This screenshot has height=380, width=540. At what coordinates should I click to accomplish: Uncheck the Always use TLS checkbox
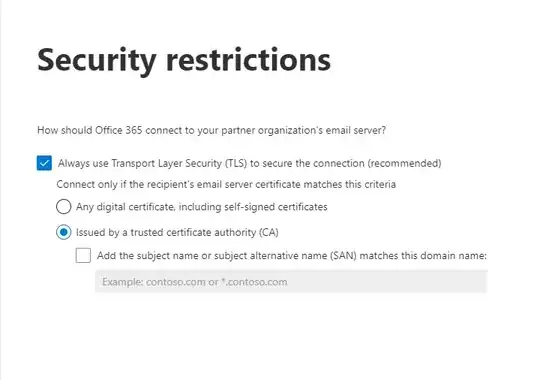44,163
